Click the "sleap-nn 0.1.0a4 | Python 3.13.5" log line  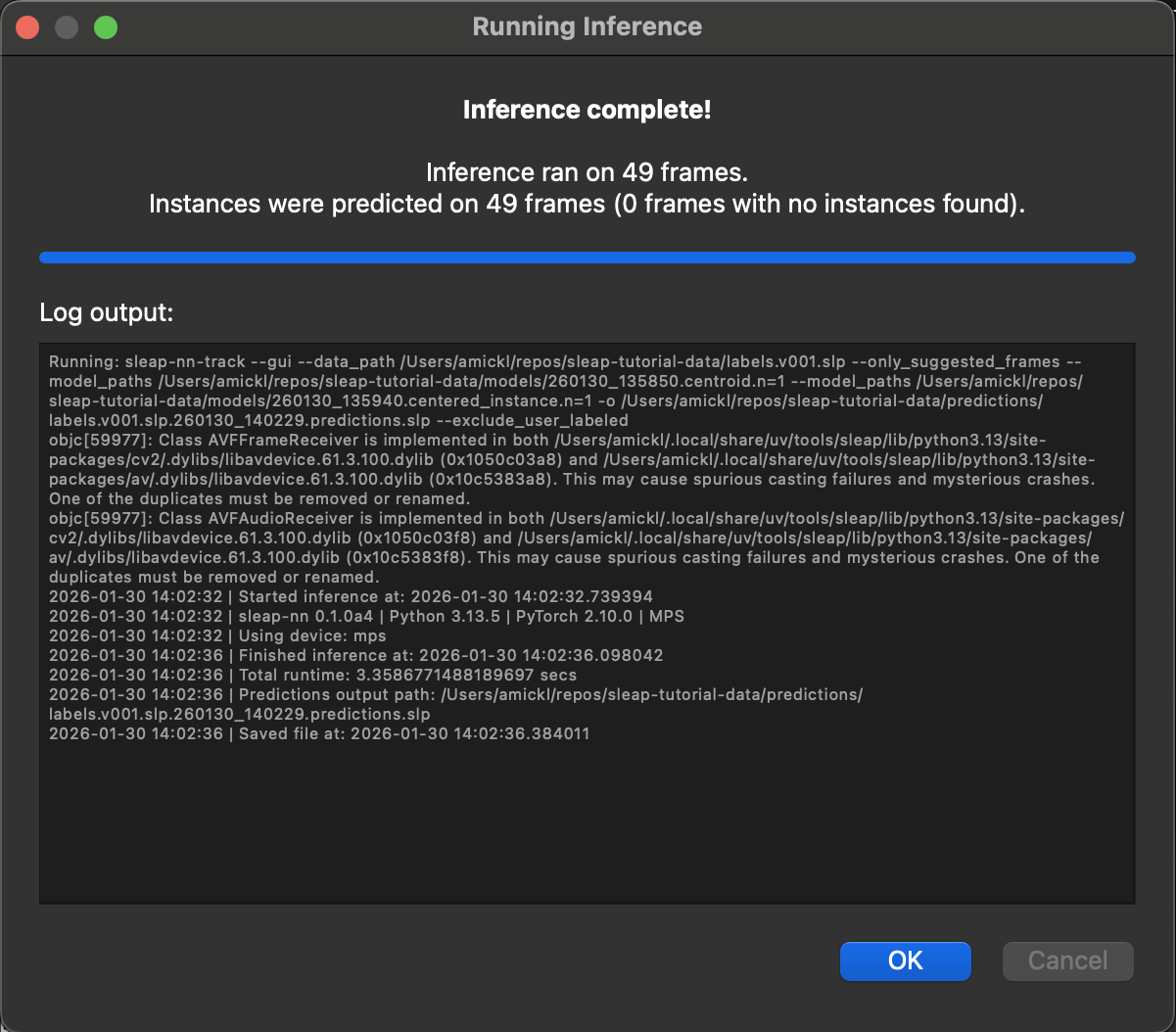(x=366, y=616)
